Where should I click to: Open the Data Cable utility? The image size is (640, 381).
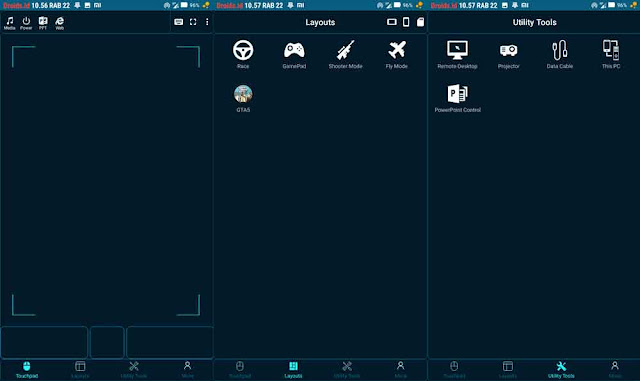pyautogui.click(x=560, y=54)
